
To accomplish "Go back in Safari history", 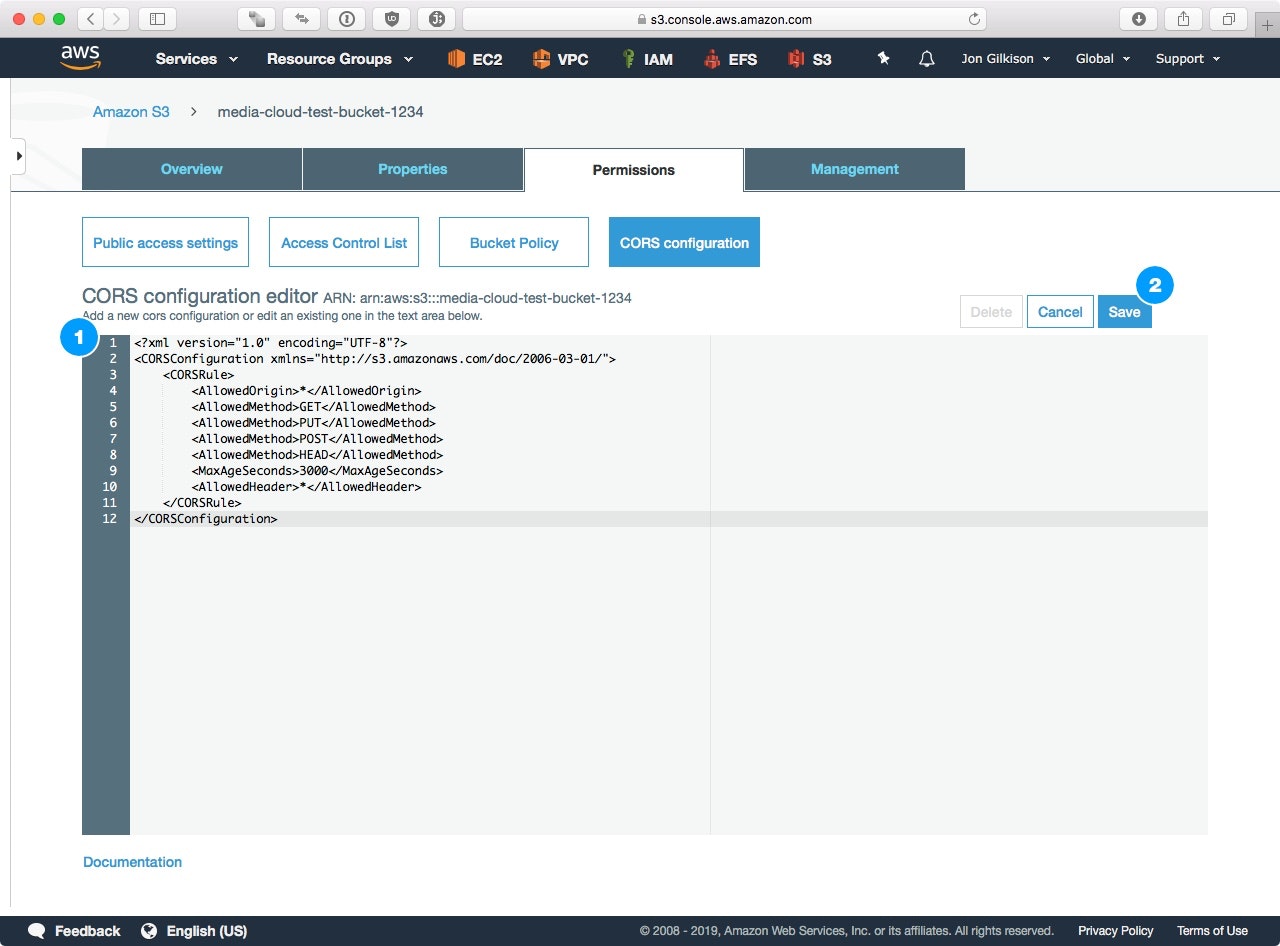I will tap(91, 19).
